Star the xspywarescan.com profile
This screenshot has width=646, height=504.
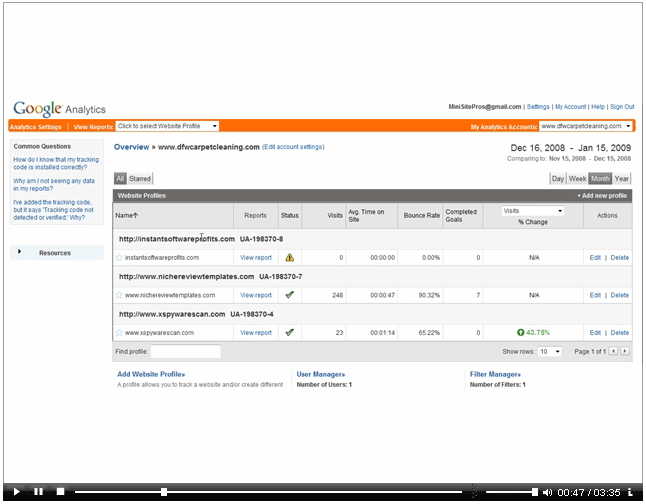[x=119, y=333]
